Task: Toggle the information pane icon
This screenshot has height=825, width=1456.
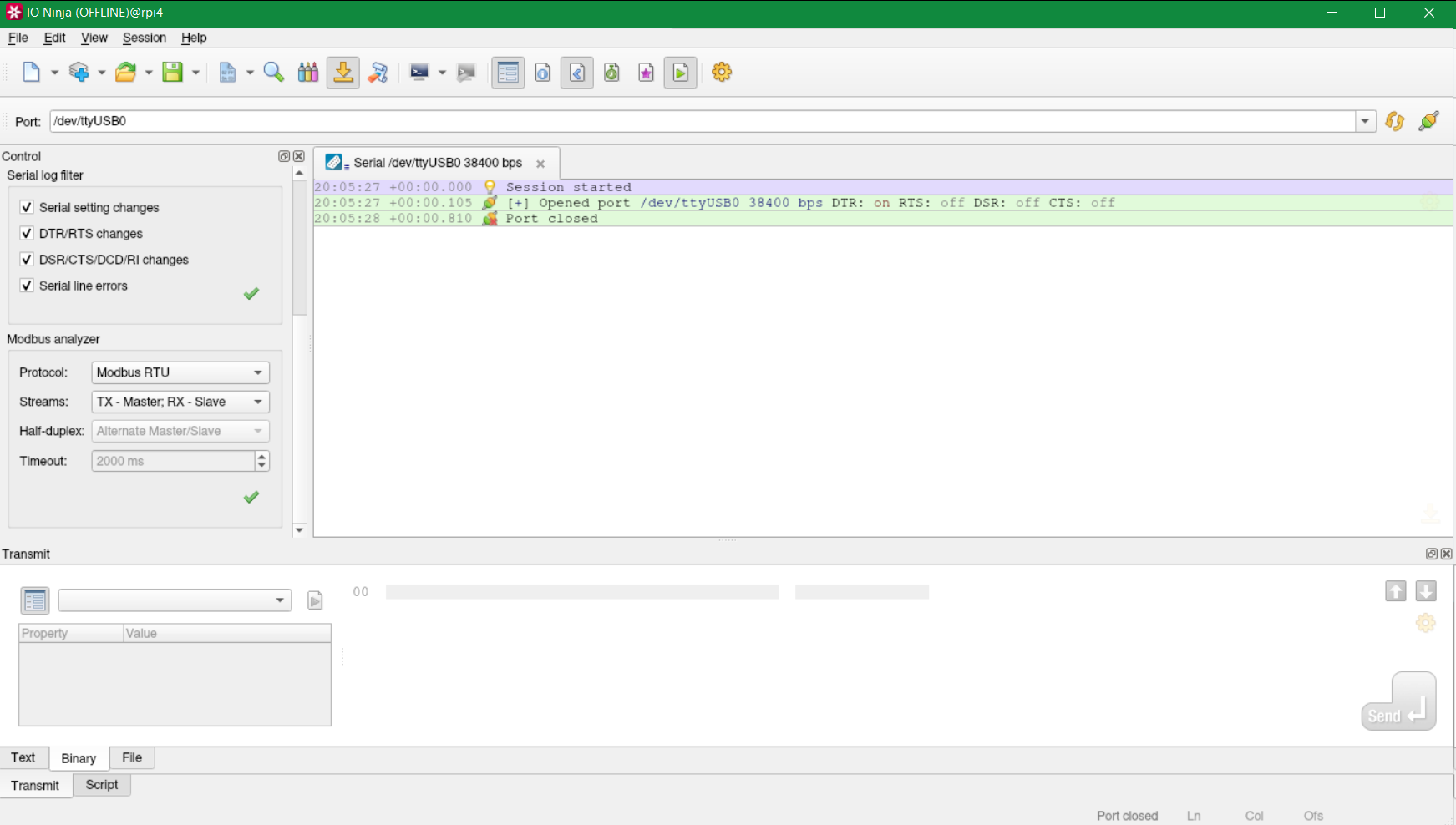Action: pyautogui.click(x=543, y=73)
